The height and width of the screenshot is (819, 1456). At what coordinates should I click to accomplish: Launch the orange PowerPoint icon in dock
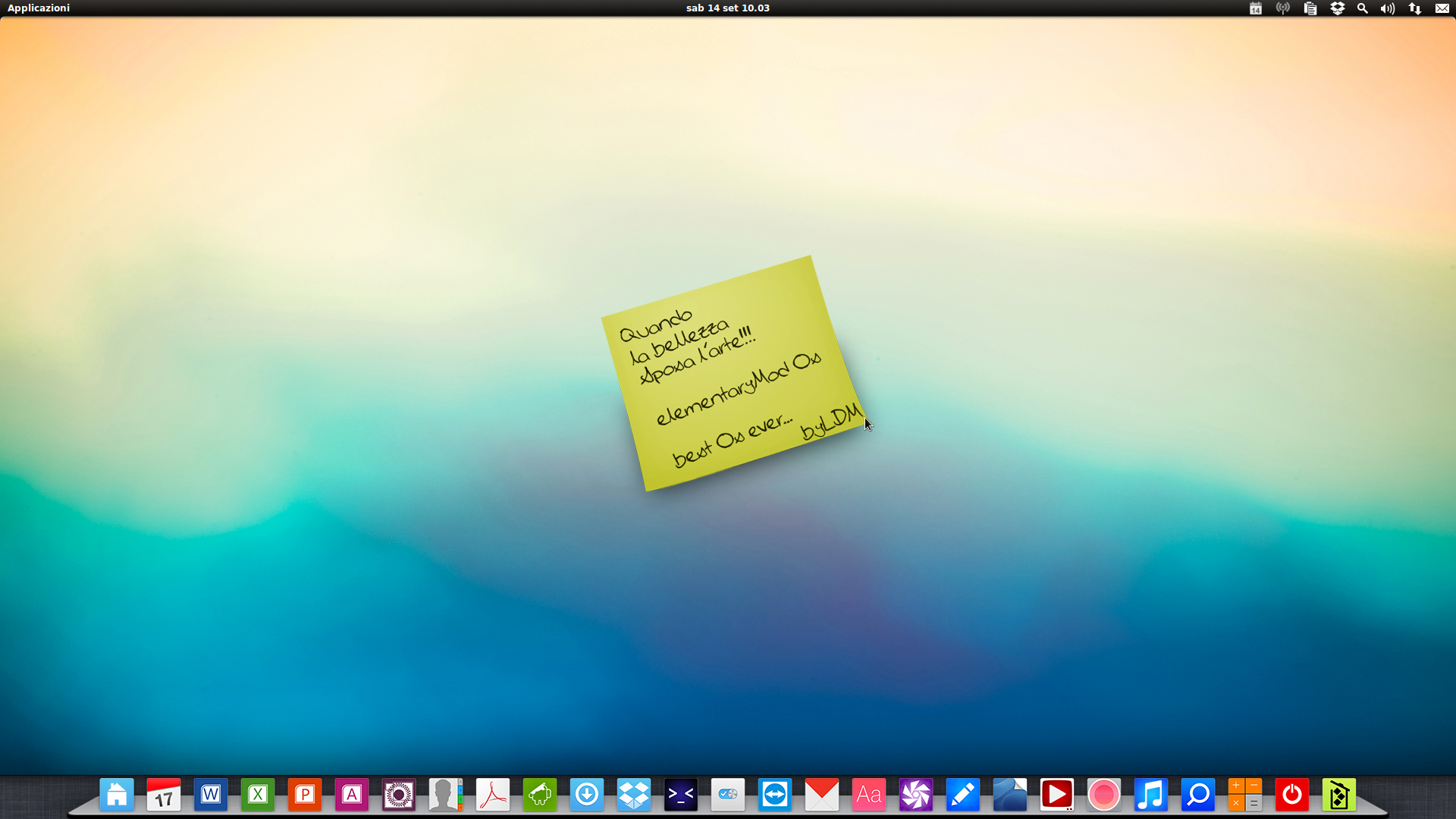point(305,795)
